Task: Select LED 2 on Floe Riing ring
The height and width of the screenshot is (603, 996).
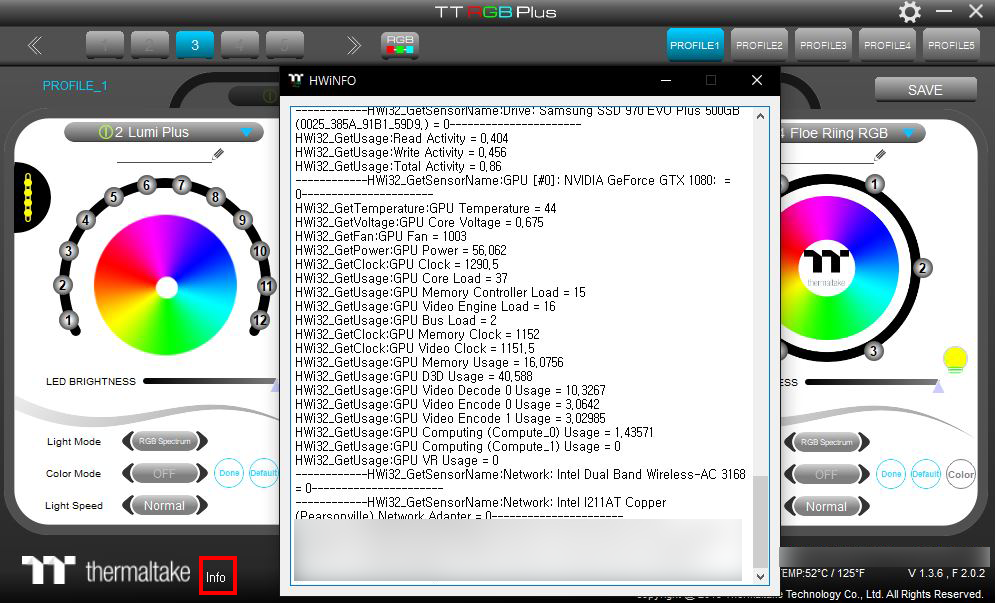Action: [922, 268]
